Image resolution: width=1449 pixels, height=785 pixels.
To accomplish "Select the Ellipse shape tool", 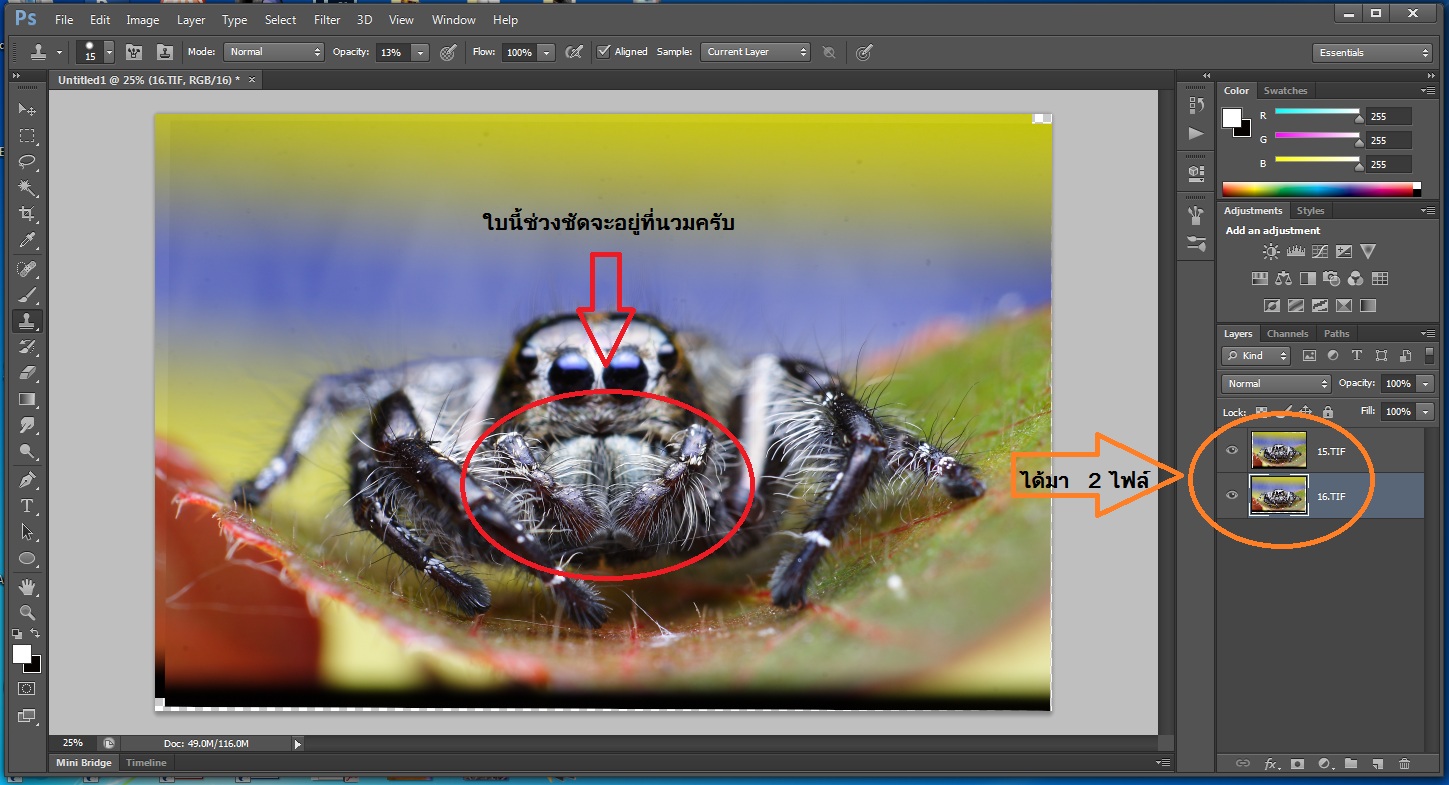I will (28, 558).
